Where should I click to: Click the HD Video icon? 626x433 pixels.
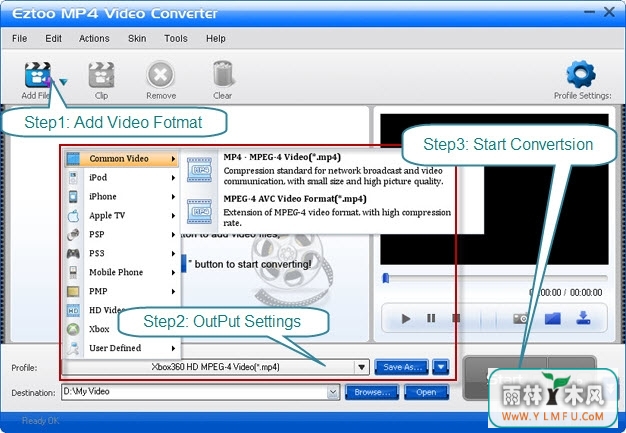tap(73, 310)
